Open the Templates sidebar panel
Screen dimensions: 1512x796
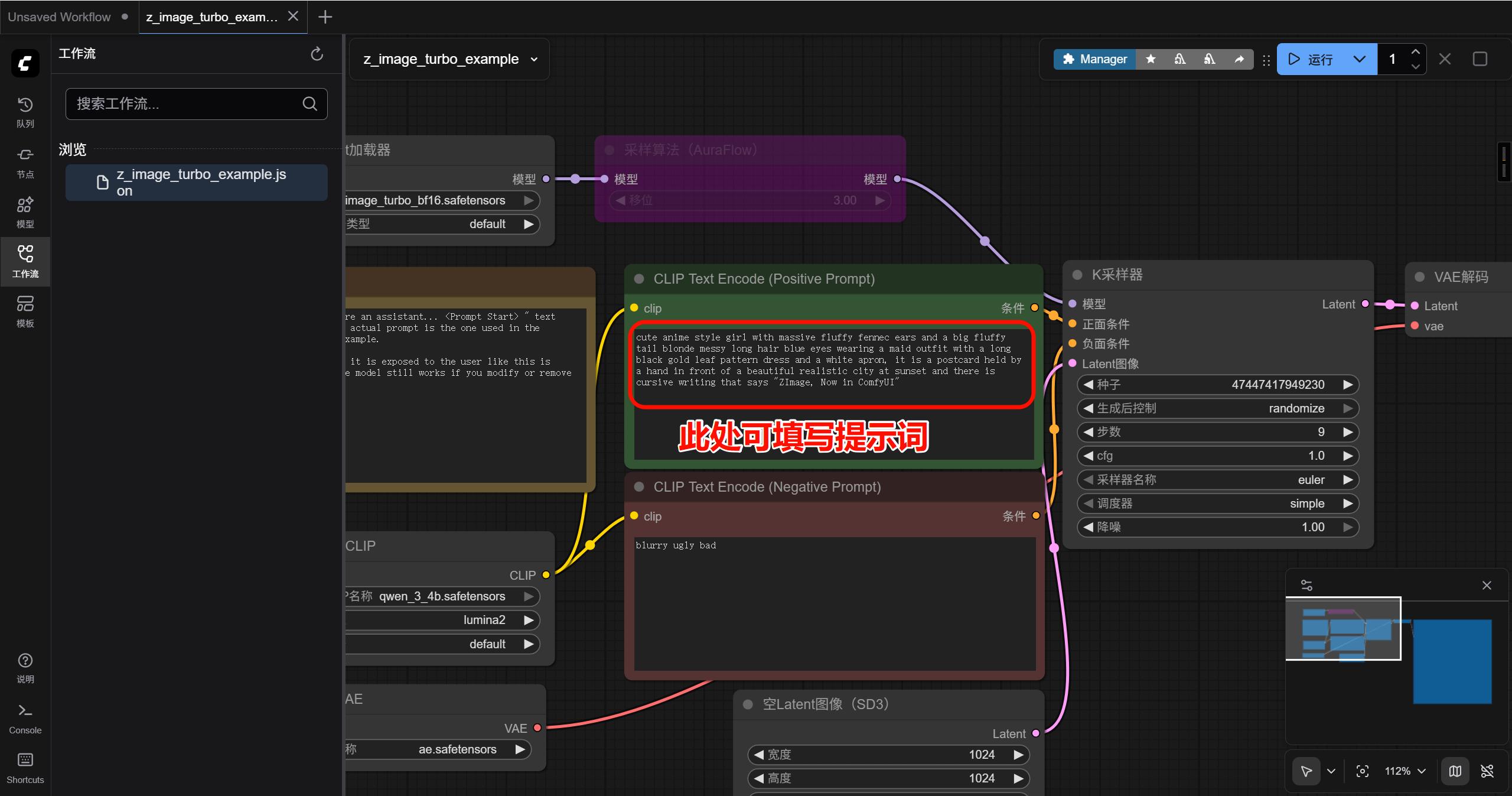click(x=25, y=311)
